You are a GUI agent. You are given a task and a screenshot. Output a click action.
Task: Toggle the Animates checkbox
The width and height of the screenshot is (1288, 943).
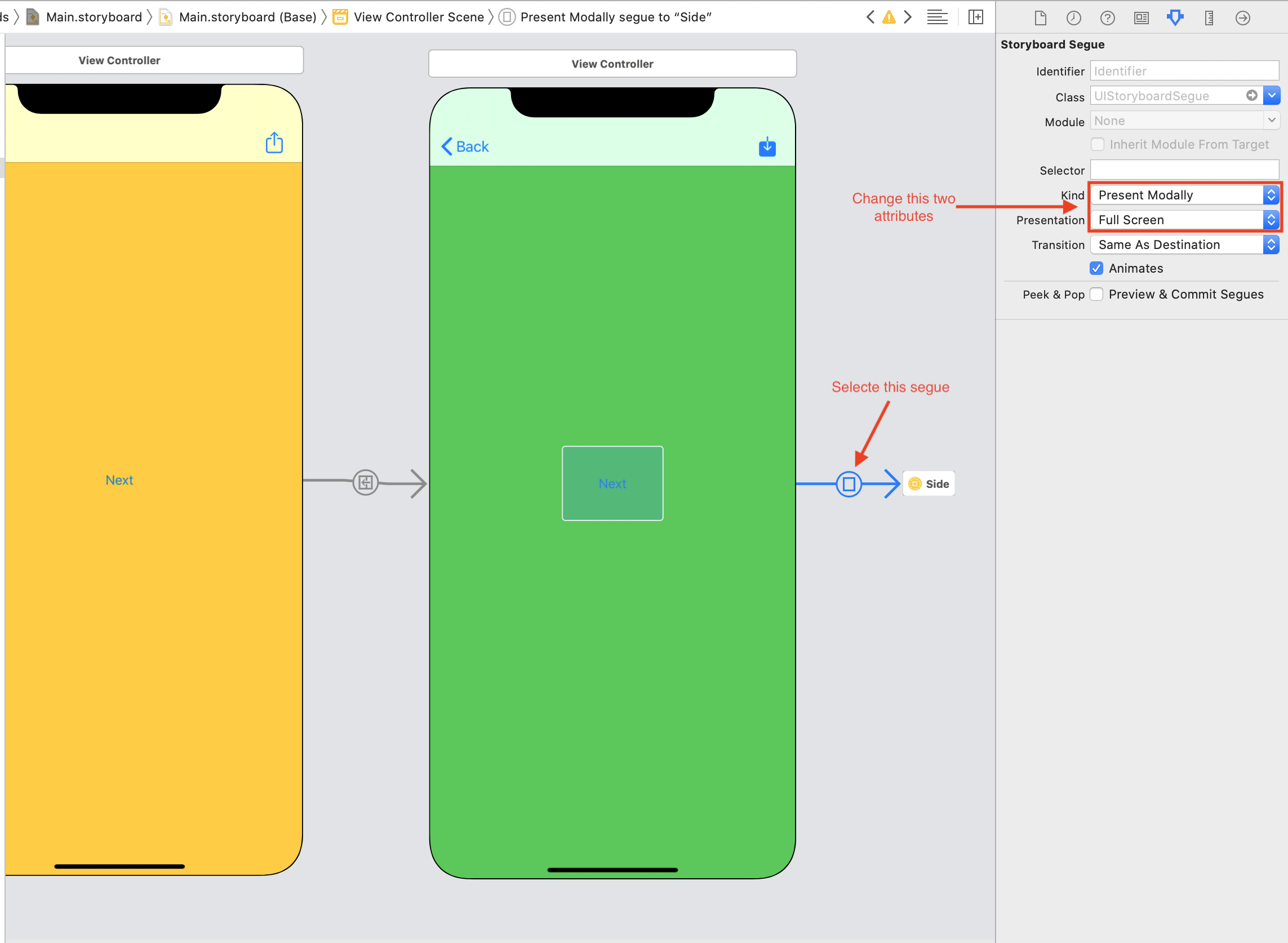click(x=1099, y=268)
